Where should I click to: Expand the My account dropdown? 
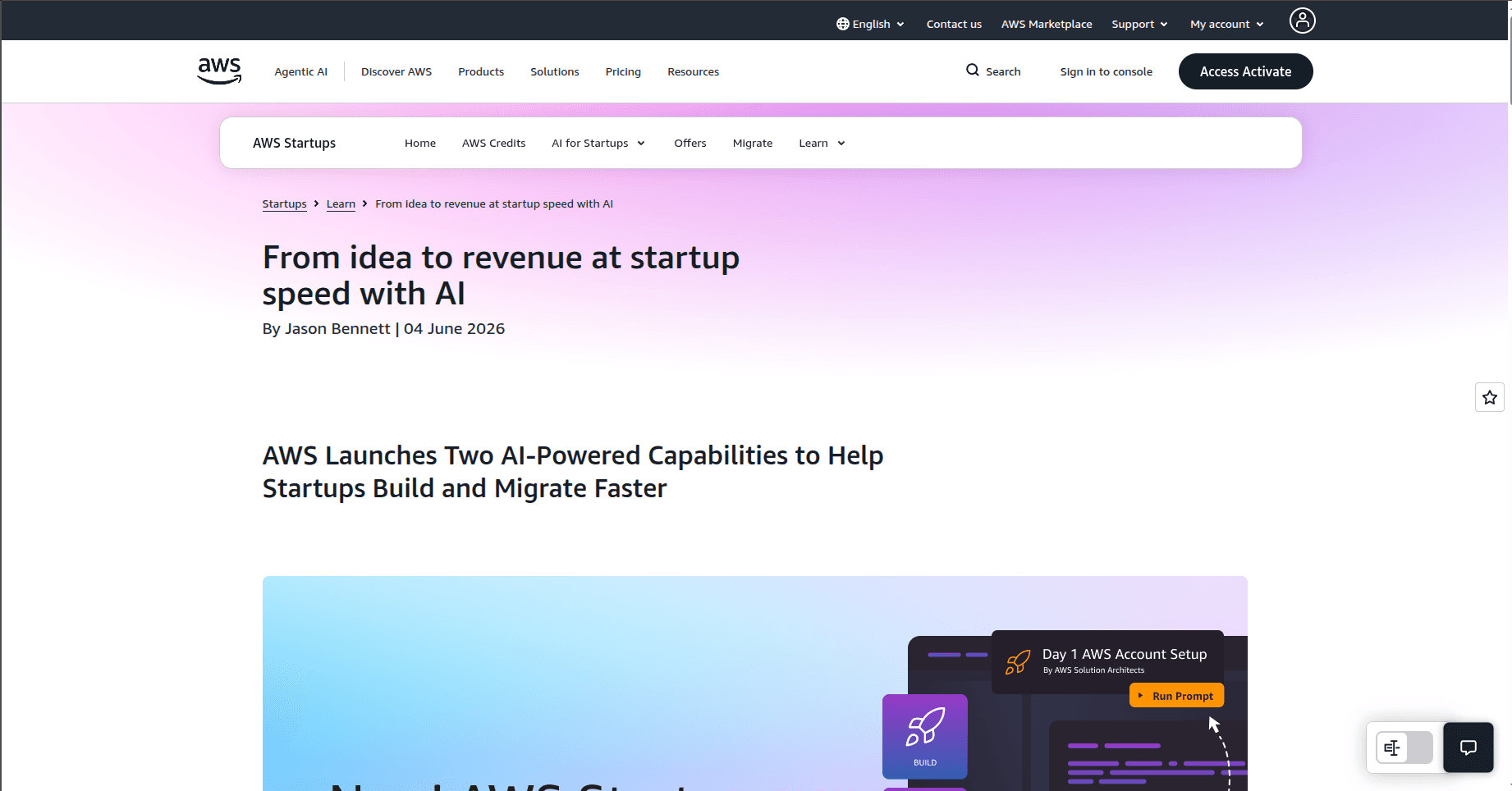(x=1226, y=24)
